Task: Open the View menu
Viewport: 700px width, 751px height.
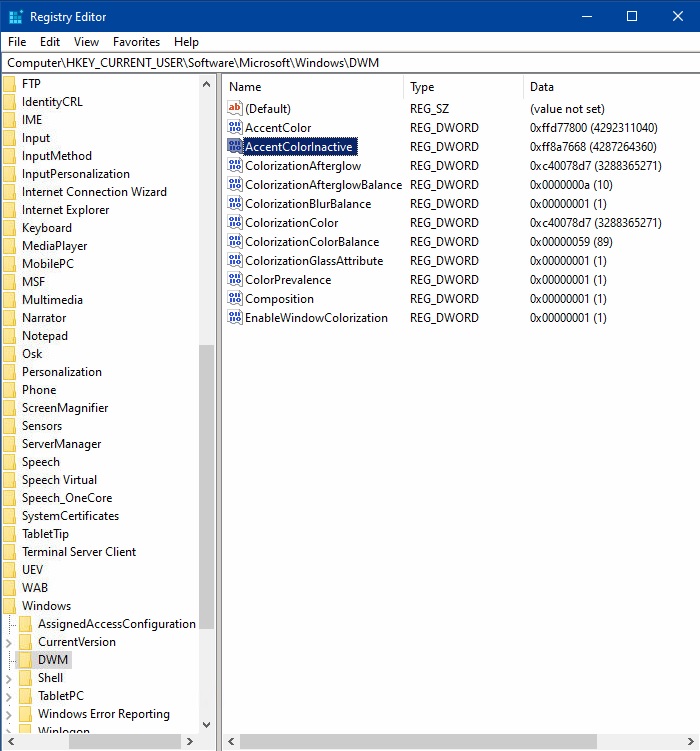Action: click(x=86, y=42)
